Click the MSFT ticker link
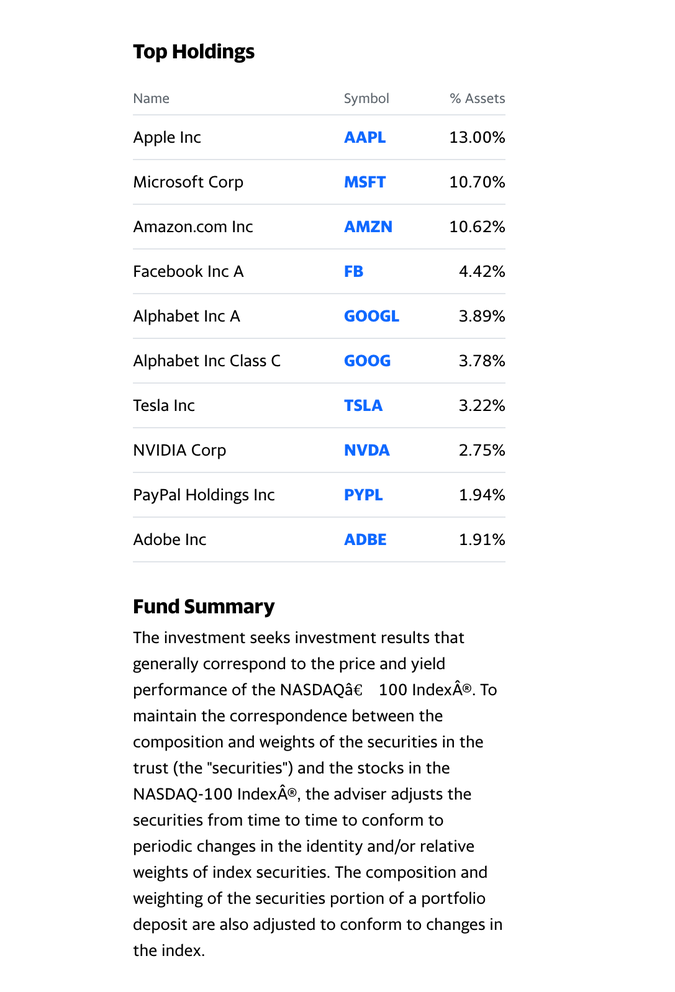675x992 pixels. 364,182
